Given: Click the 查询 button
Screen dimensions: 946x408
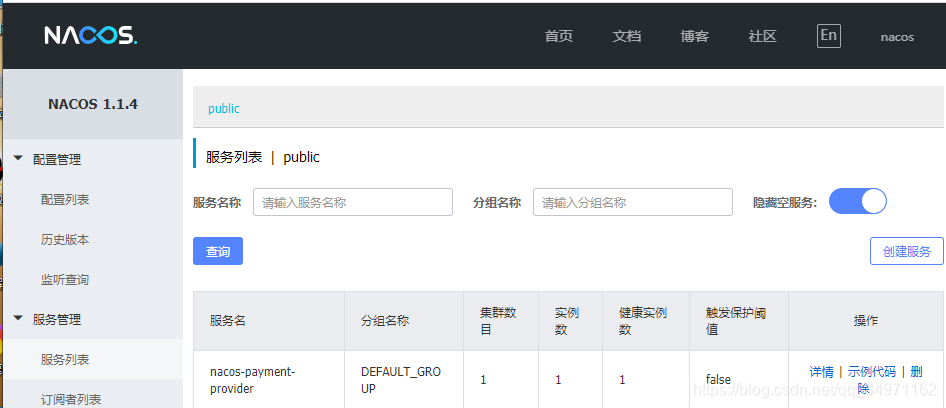Looking at the screenshot, I should coord(218,251).
